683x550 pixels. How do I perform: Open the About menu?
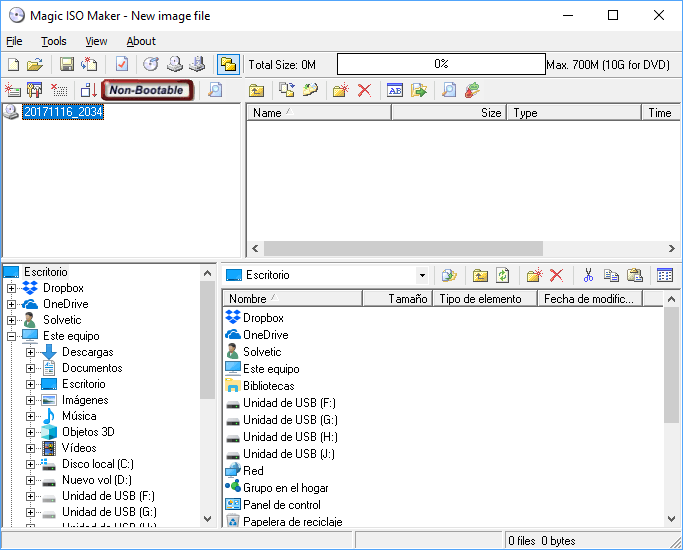pos(141,41)
